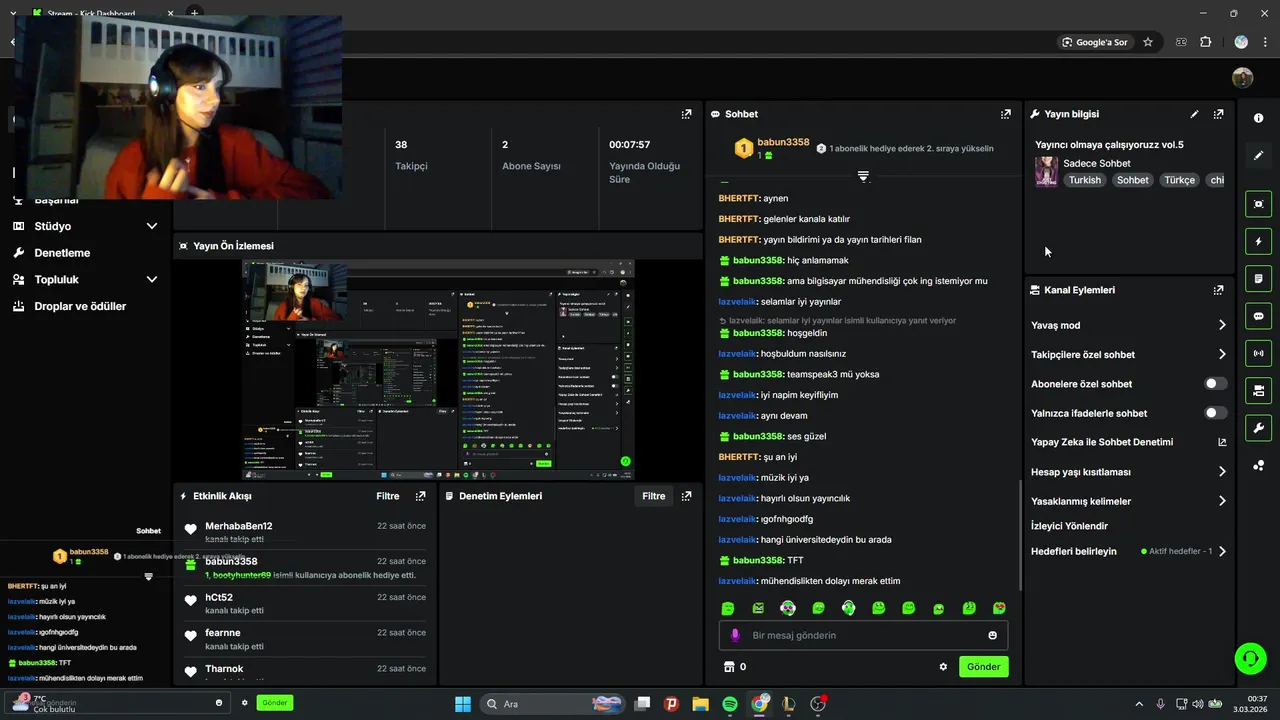Image resolution: width=1280 pixels, height=720 pixels.
Task: Expand Takipçilere özel sohbet settings
Action: tap(1221, 354)
